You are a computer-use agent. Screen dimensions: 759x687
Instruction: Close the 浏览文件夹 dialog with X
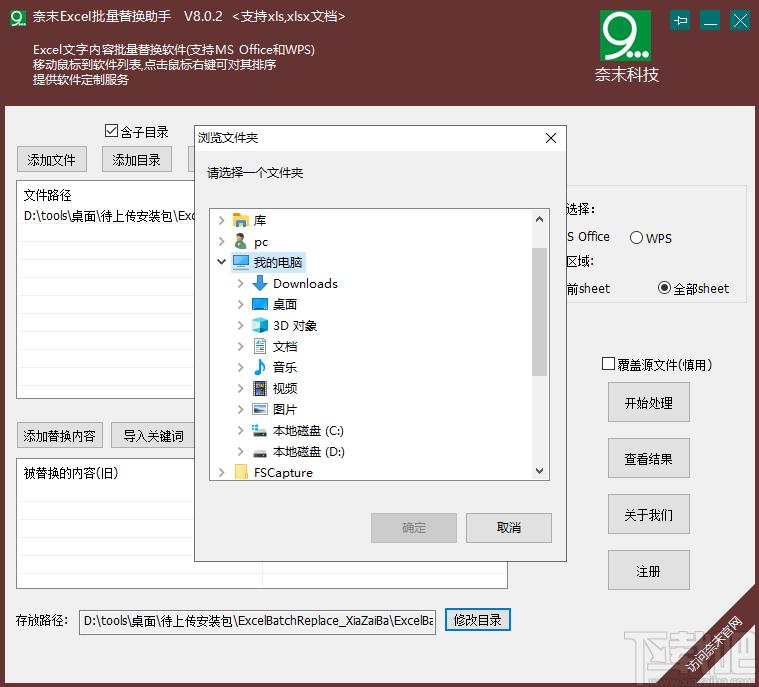tap(550, 138)
